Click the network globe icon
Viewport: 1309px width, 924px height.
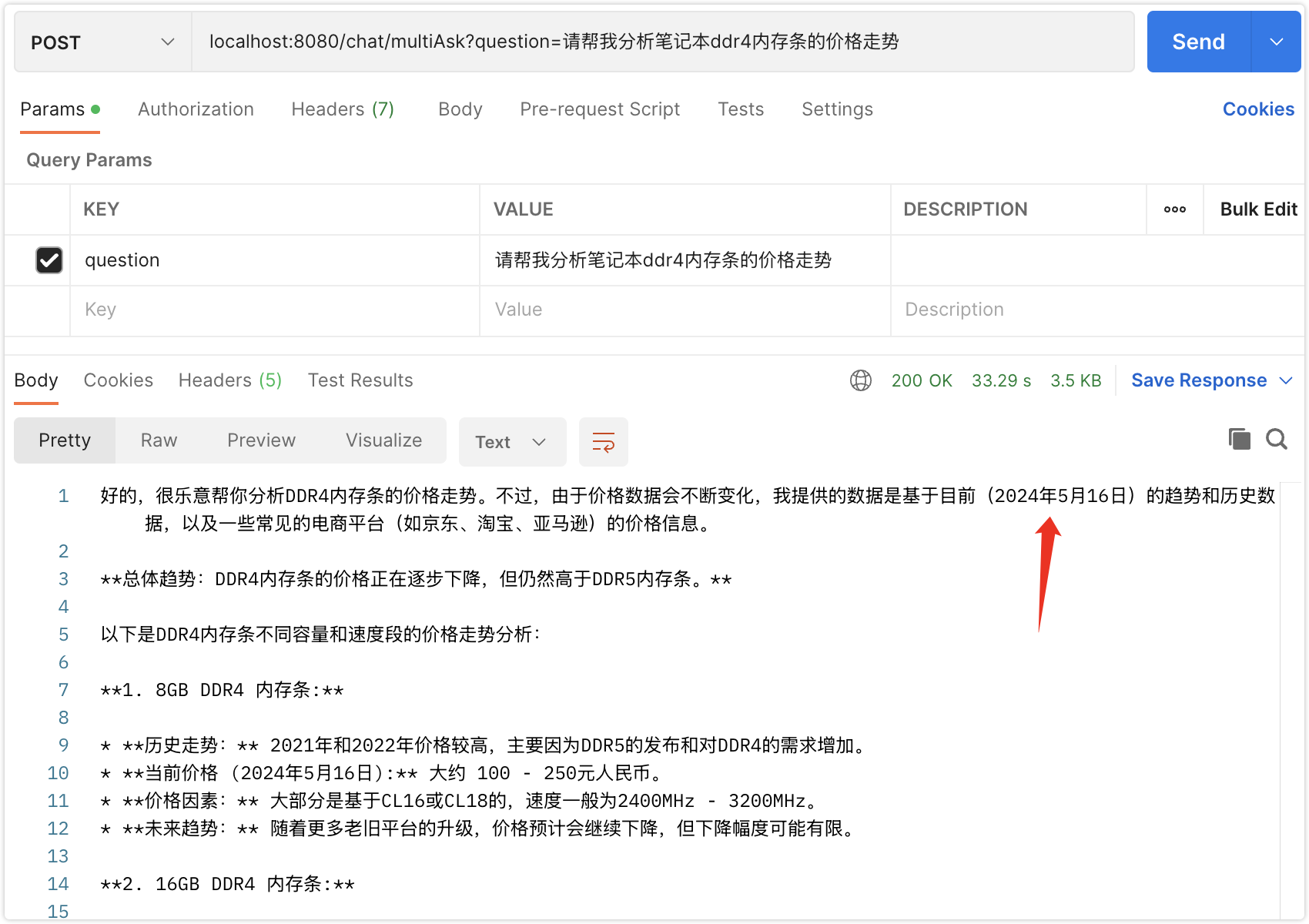click(861, 380)
